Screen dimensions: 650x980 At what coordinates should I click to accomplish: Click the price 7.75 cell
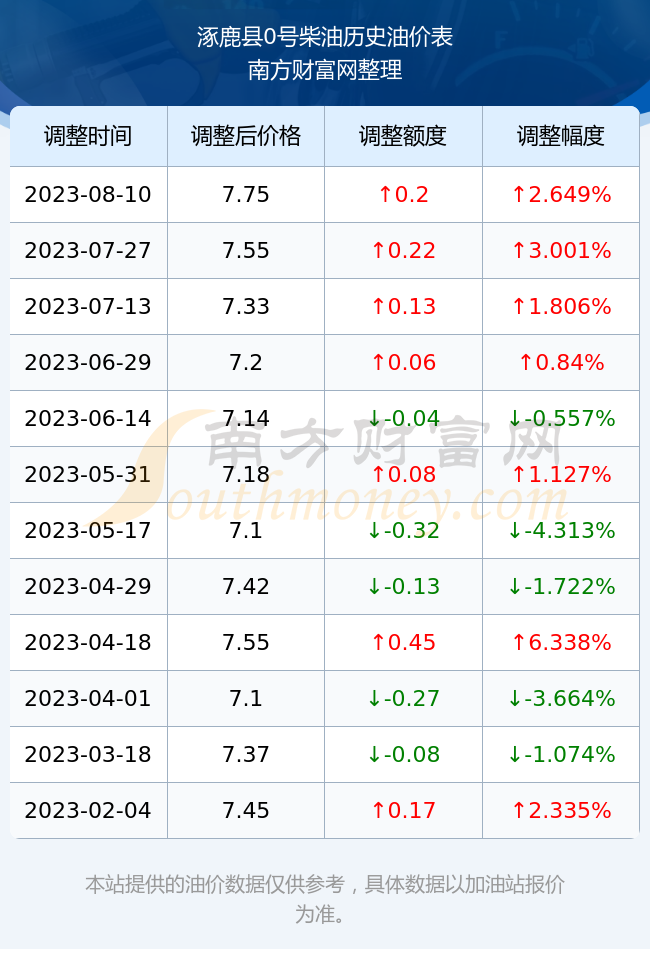246,194
